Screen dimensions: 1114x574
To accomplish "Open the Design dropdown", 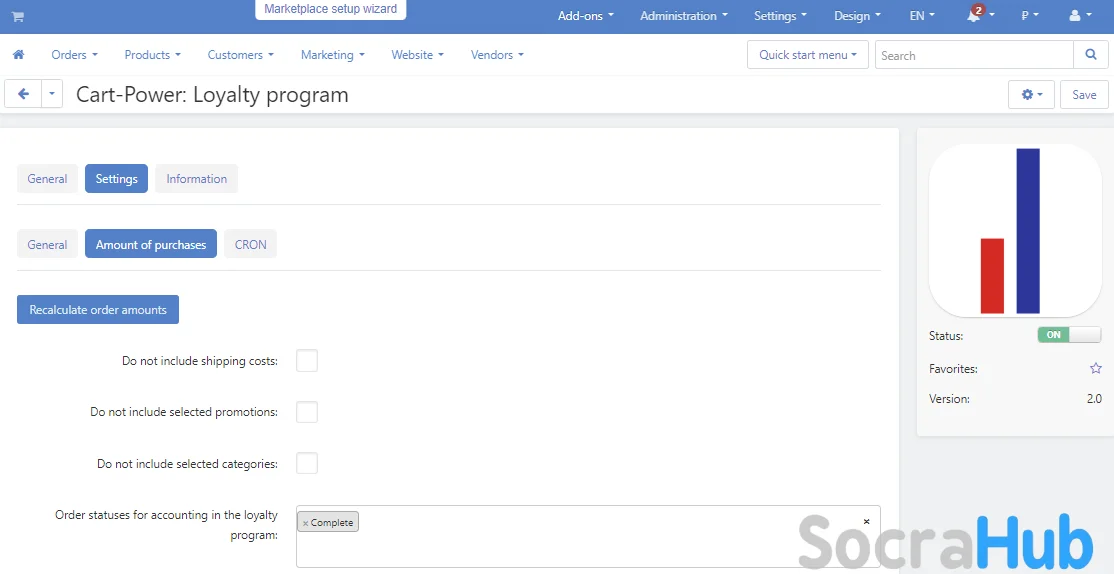I will coord(858,16).
